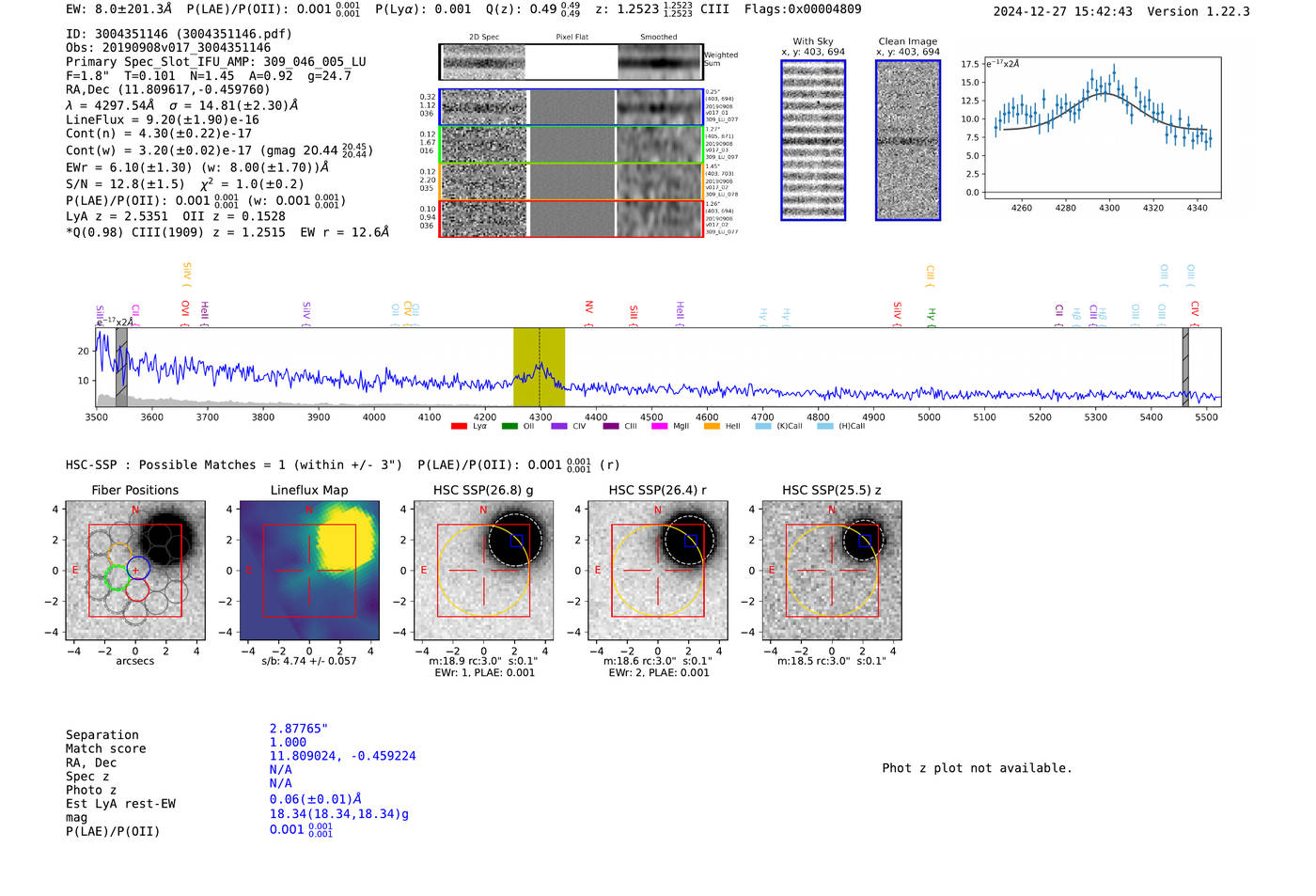Select the orange-bordered 2D spectrum row
This screenshot has height=896, width=1316.
572,181
